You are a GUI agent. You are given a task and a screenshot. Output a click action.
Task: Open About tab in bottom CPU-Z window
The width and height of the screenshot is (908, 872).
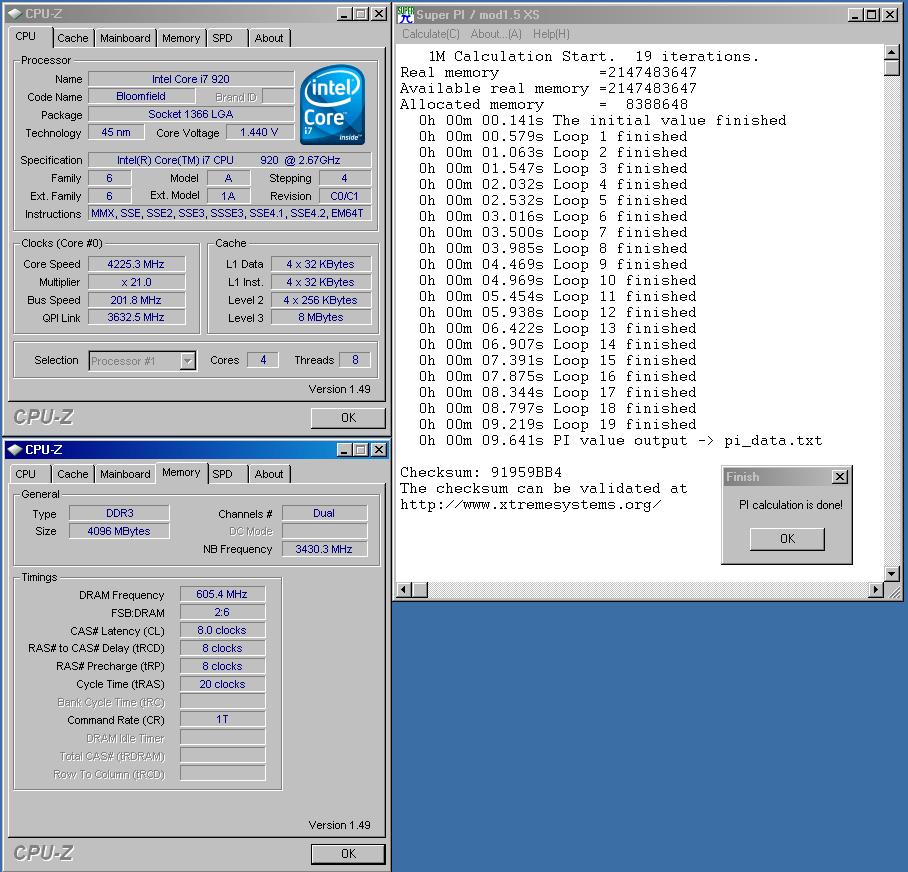point(269,474)
